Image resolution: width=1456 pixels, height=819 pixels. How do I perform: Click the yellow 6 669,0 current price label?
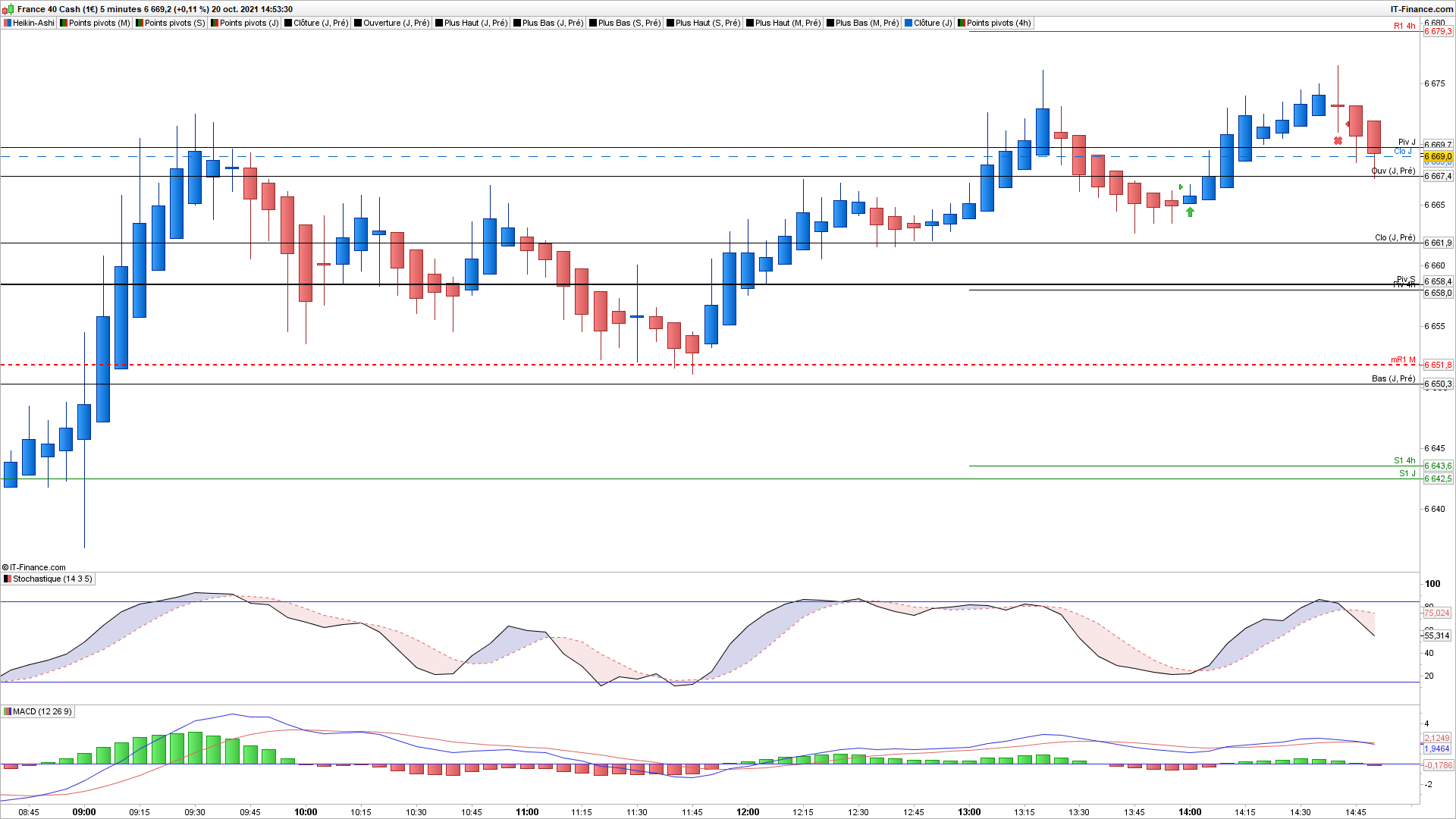(x=1438, y=157)
